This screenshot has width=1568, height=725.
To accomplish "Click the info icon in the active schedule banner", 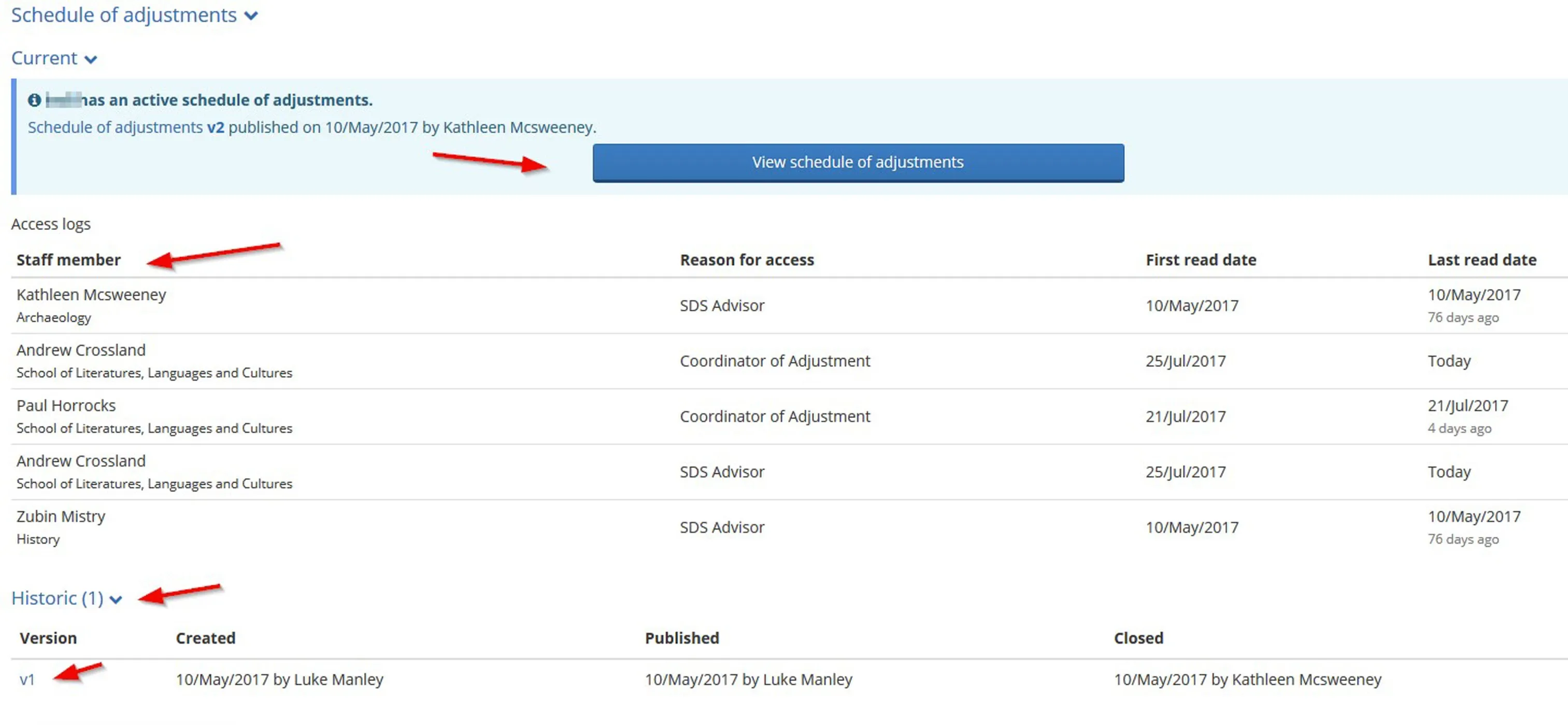I will [35, 100].
